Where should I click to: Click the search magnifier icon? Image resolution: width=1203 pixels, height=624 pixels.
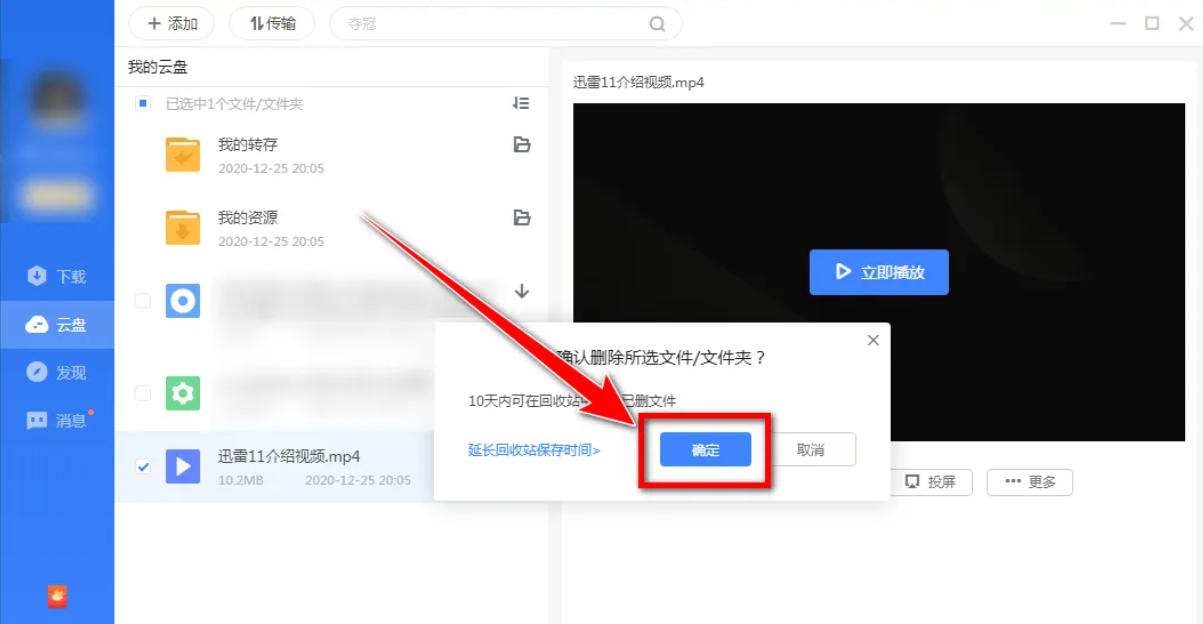656,23
